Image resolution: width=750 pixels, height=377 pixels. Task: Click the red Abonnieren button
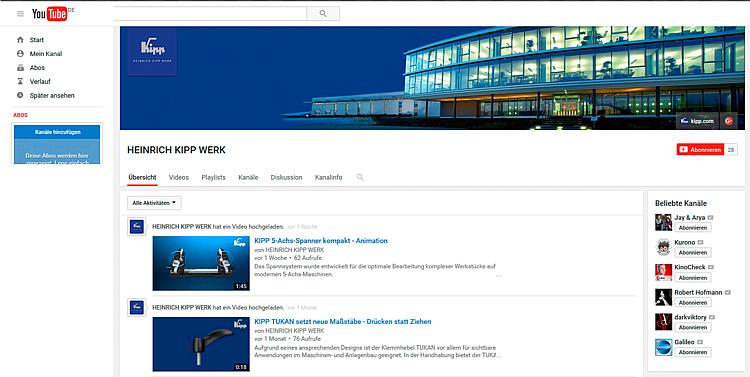(x=700, y=150)
